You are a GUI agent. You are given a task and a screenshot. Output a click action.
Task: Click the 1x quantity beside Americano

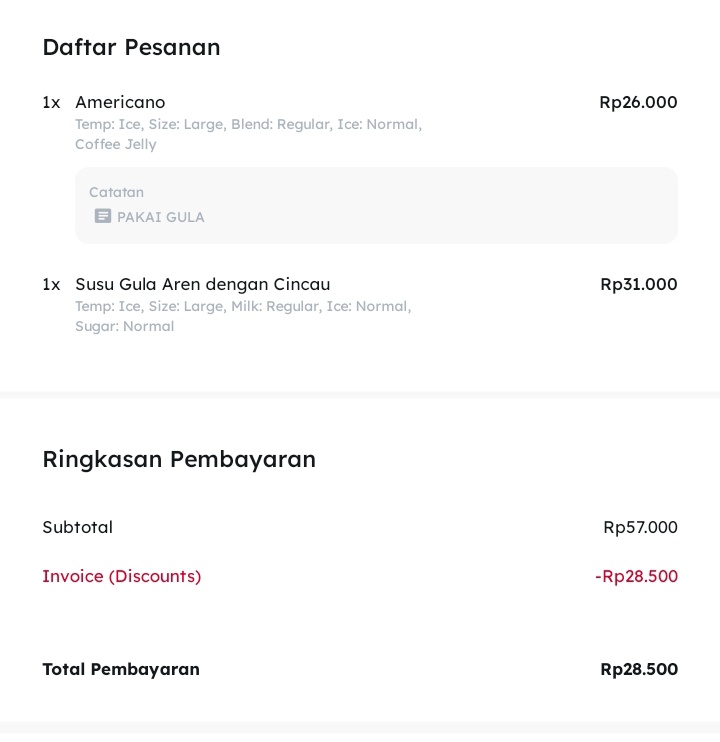(51, 102)
